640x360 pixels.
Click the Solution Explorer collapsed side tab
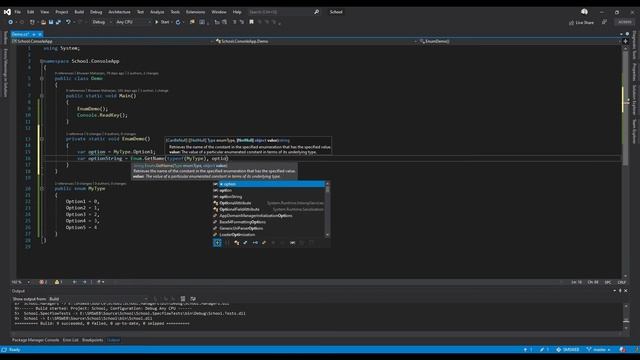(634, 100)
